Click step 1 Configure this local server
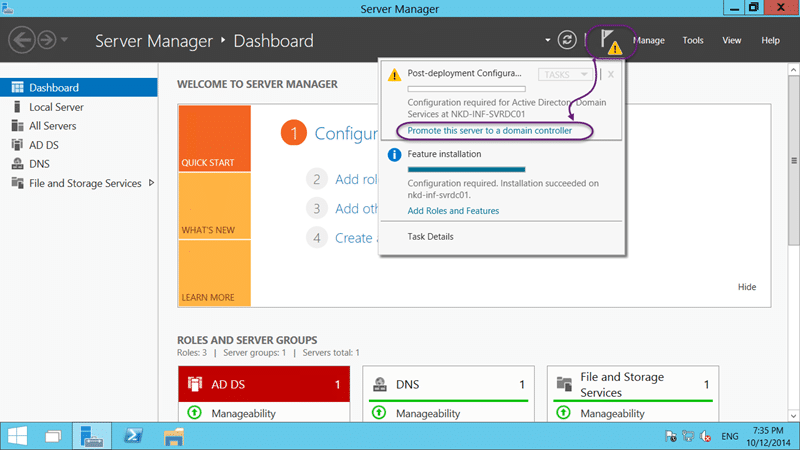 [330, 133]
